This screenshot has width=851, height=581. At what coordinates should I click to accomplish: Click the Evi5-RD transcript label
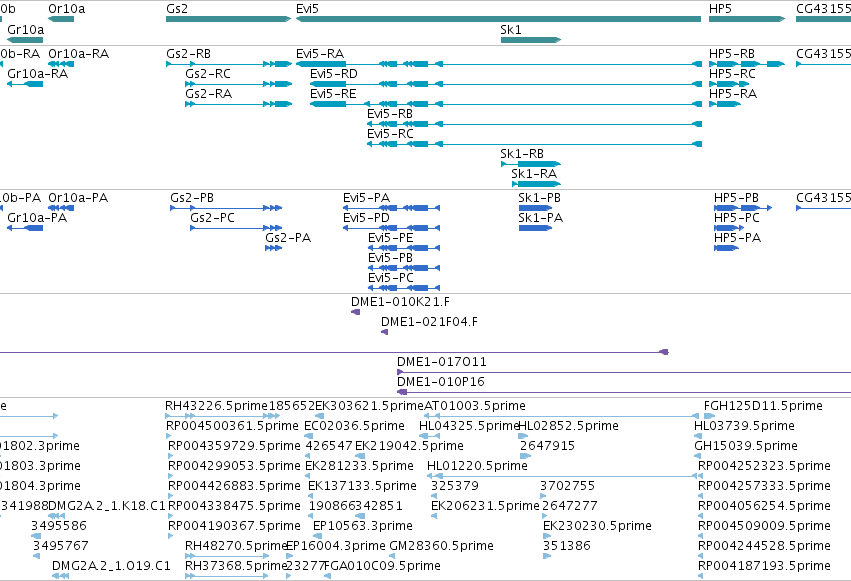click(x=334, y=74)
